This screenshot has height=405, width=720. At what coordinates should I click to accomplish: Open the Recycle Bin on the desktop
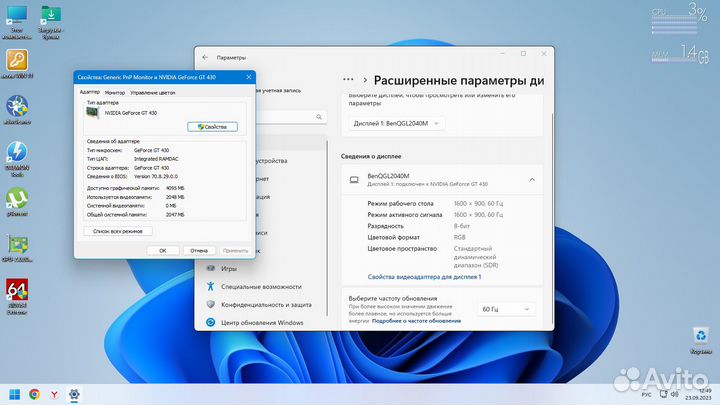click(701, 340)
